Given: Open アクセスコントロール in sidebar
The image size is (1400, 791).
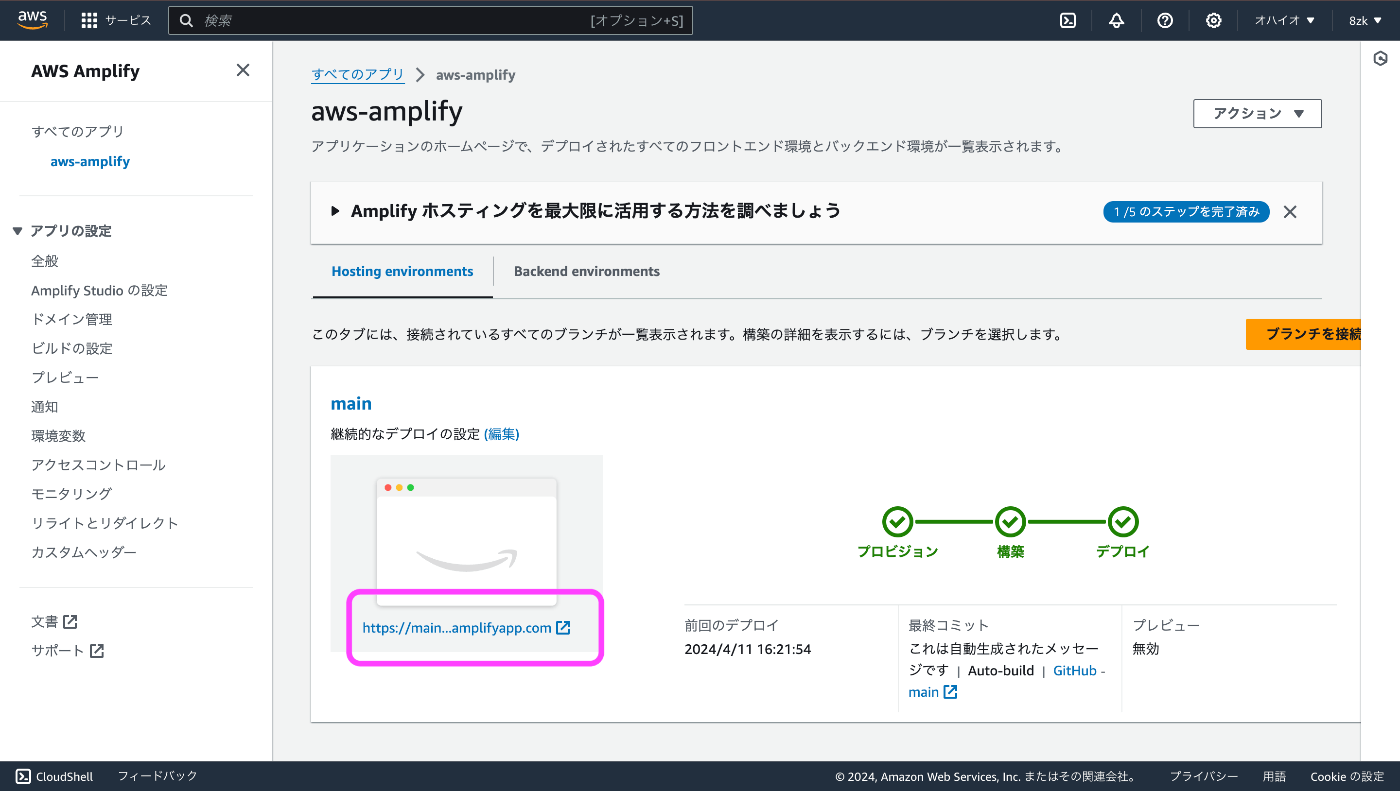Looking at the screenshot, I should coord(98,464).
